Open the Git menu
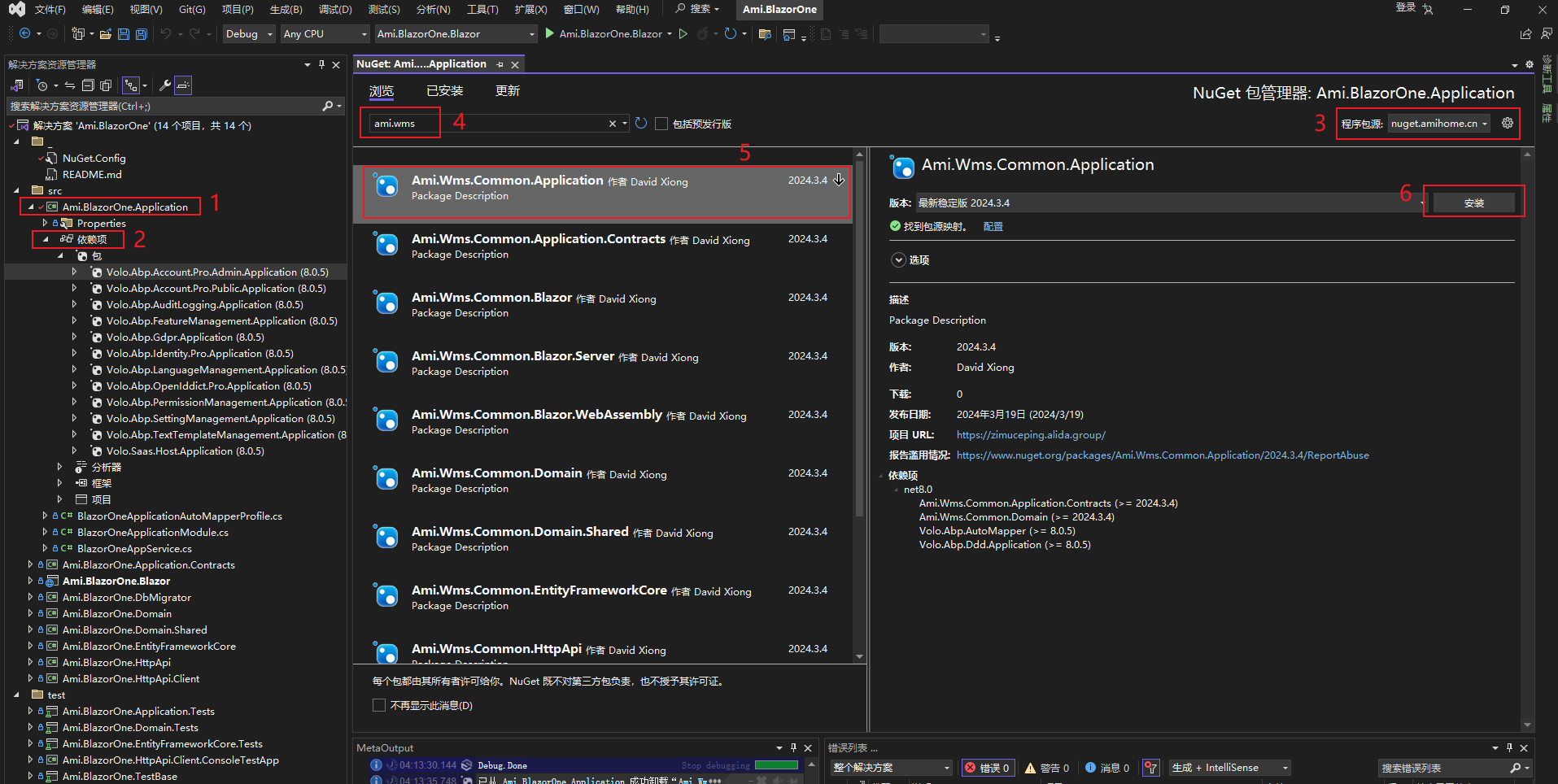Screen dimensions: 1558x784 [192, 10]
